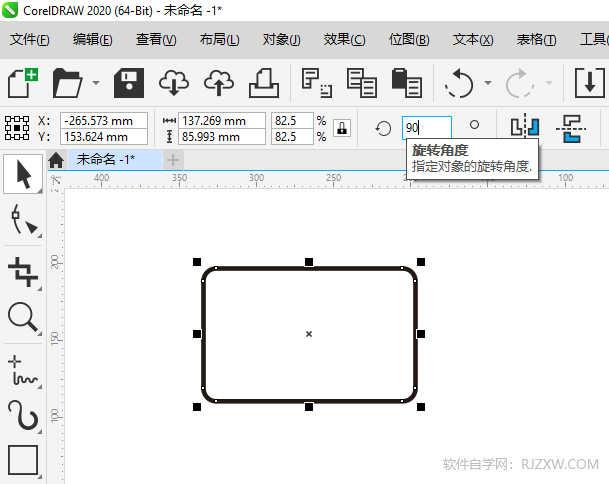
Task: Click the center X marker of rectangle
Action: click(x=309, y=334)
